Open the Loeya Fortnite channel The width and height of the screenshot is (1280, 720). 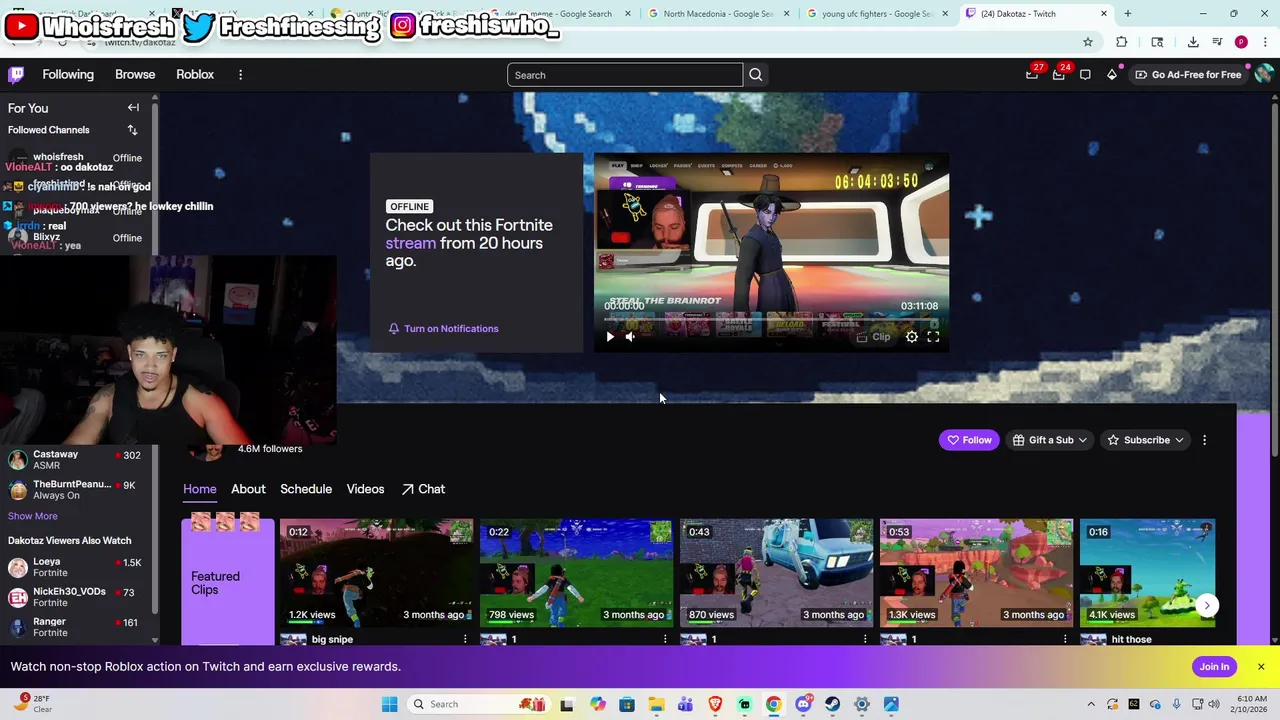pyautogui.click(x=76, y=568)
